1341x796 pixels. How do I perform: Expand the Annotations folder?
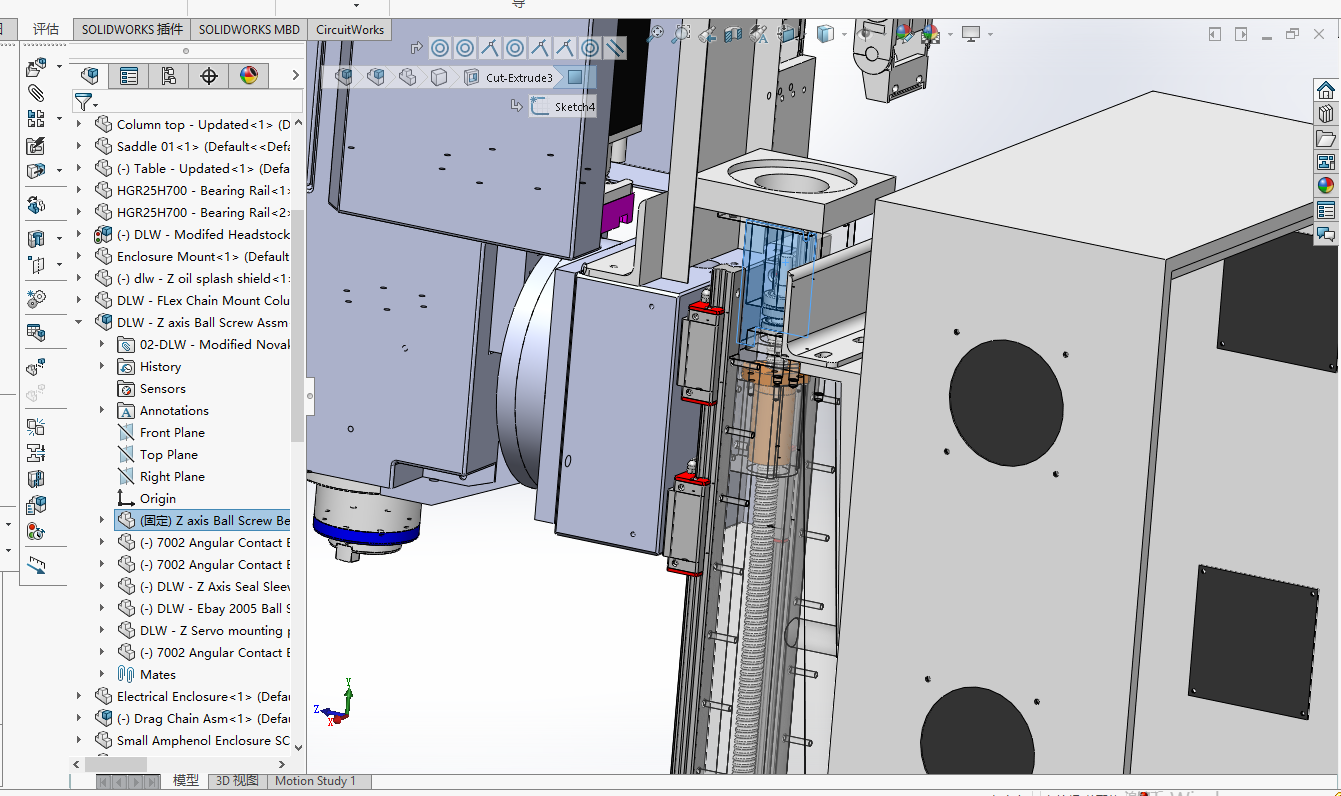point(102,410)
